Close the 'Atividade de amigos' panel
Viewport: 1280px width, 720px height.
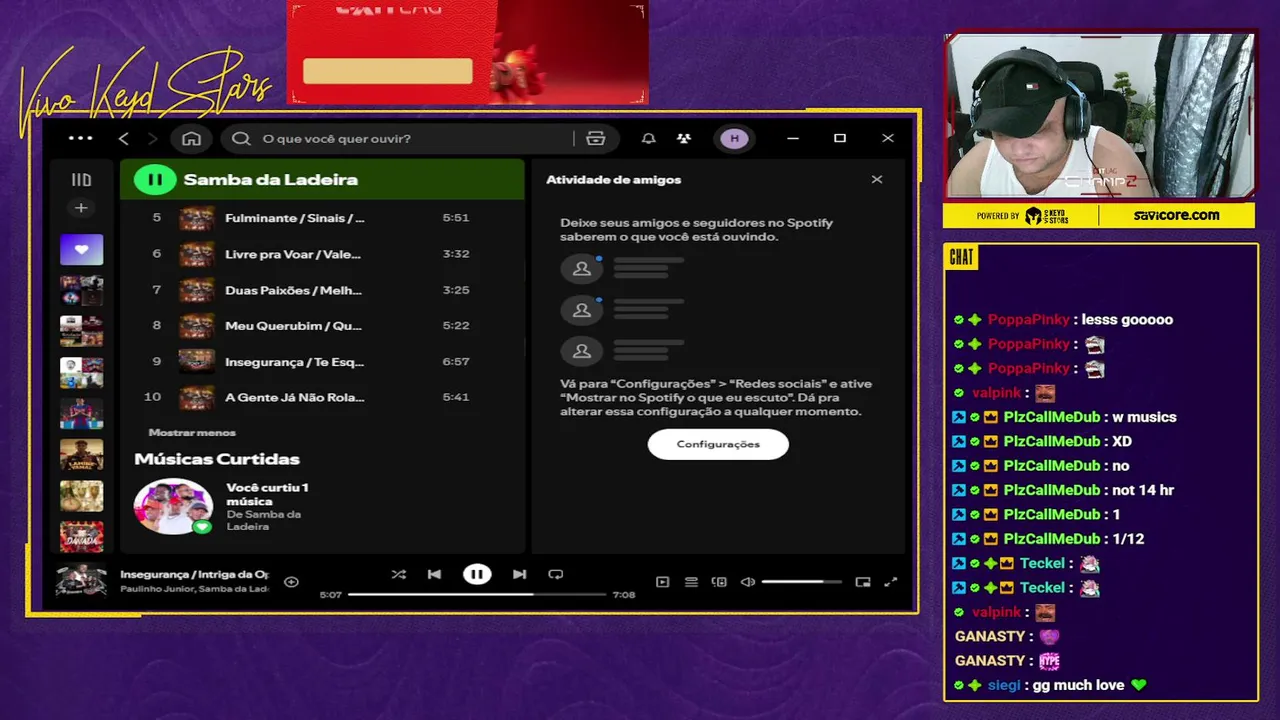877,179
